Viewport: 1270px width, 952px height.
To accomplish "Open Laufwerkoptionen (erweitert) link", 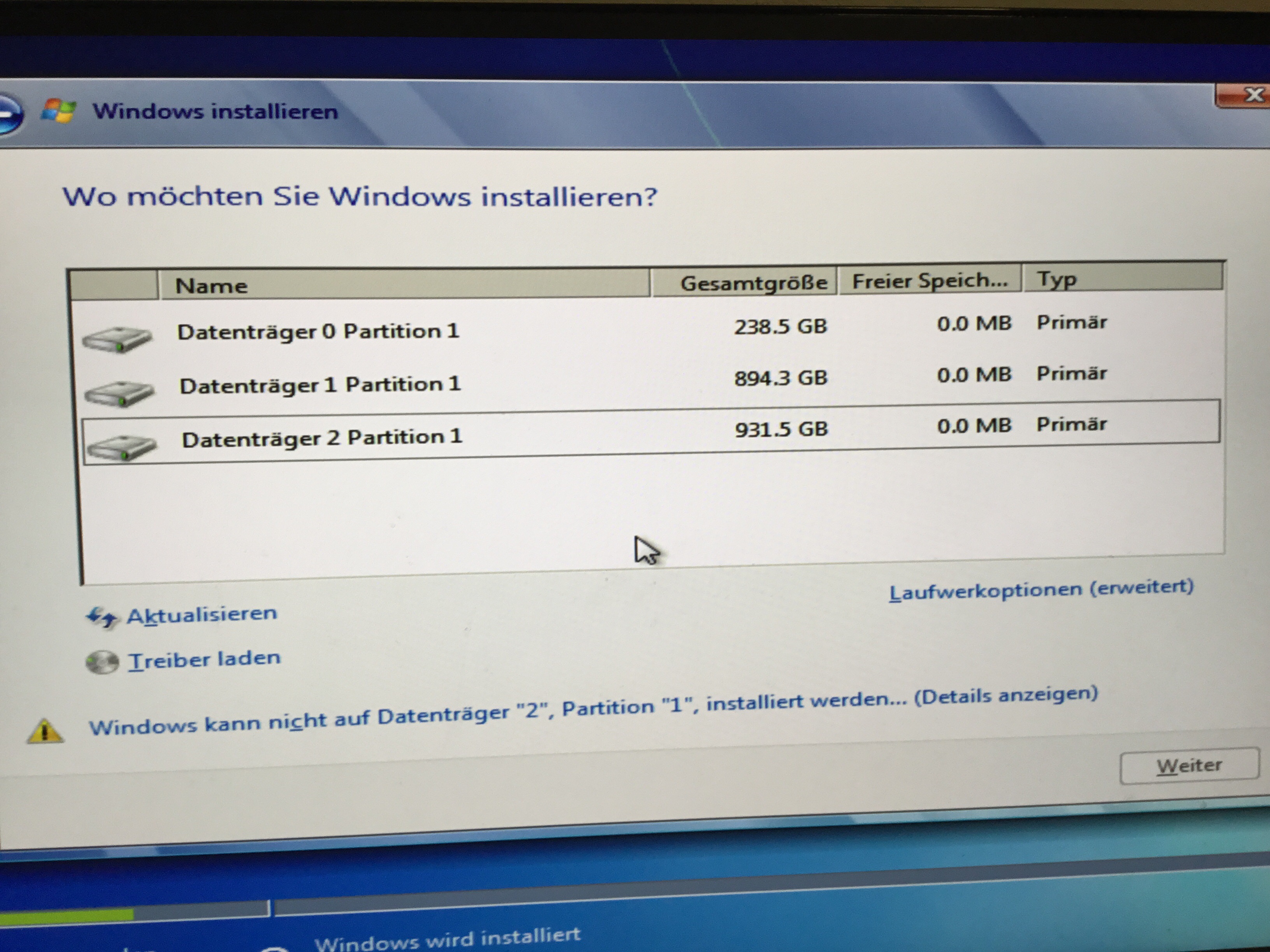I will click(1040, 589).
